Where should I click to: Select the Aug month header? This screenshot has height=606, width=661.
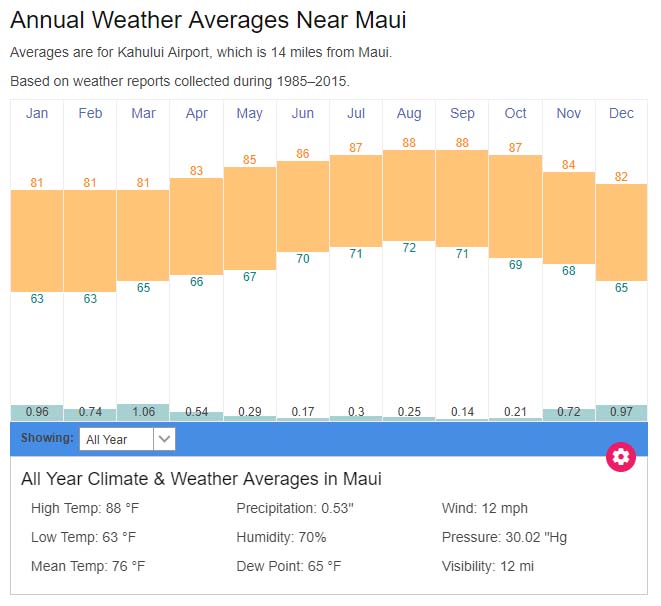409,113
